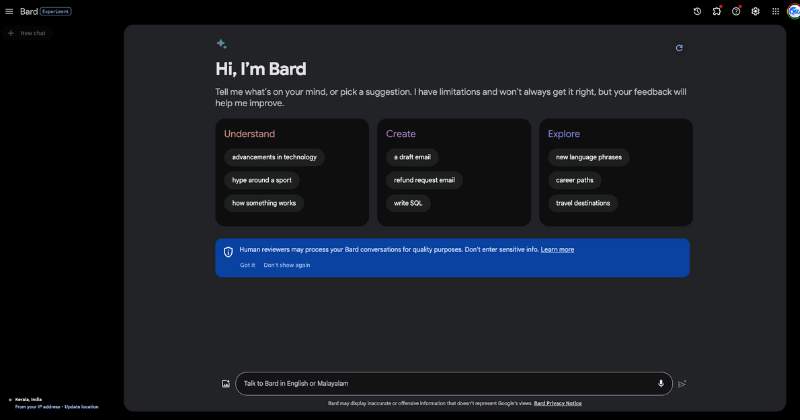
Task: Click the Create card heading
Action: point(401,134)
